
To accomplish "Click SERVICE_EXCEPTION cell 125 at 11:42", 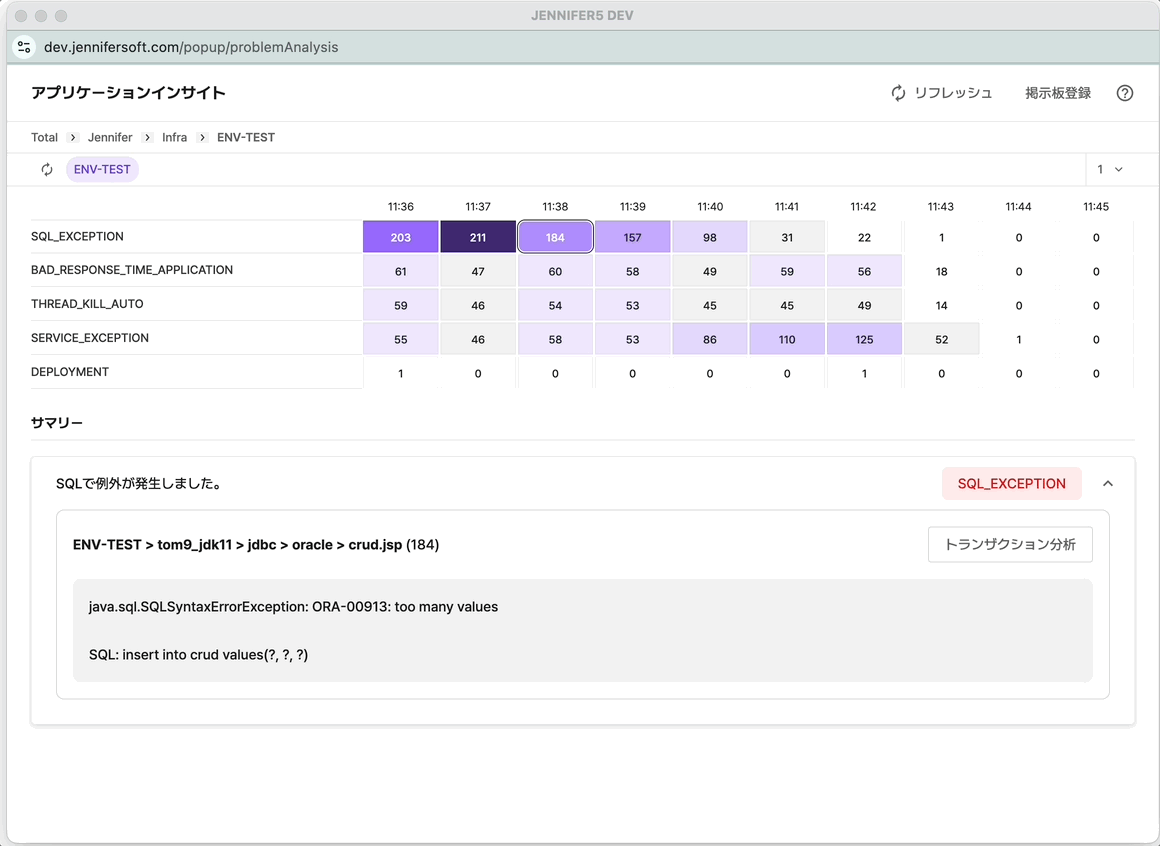I will pos(864,339).
